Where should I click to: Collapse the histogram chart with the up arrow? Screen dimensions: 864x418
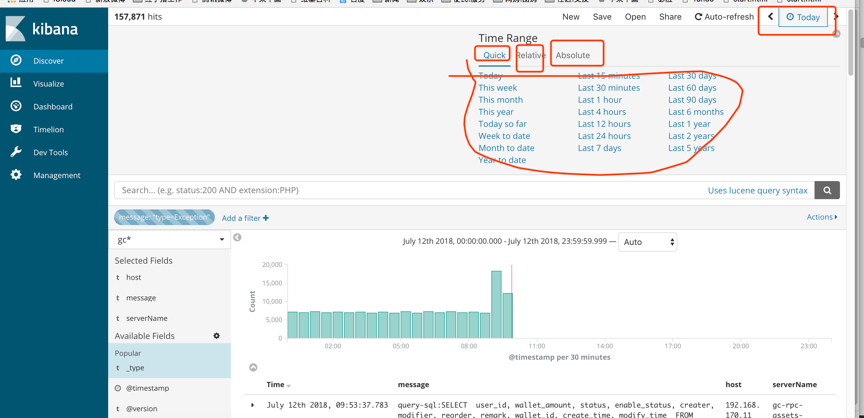253,367
